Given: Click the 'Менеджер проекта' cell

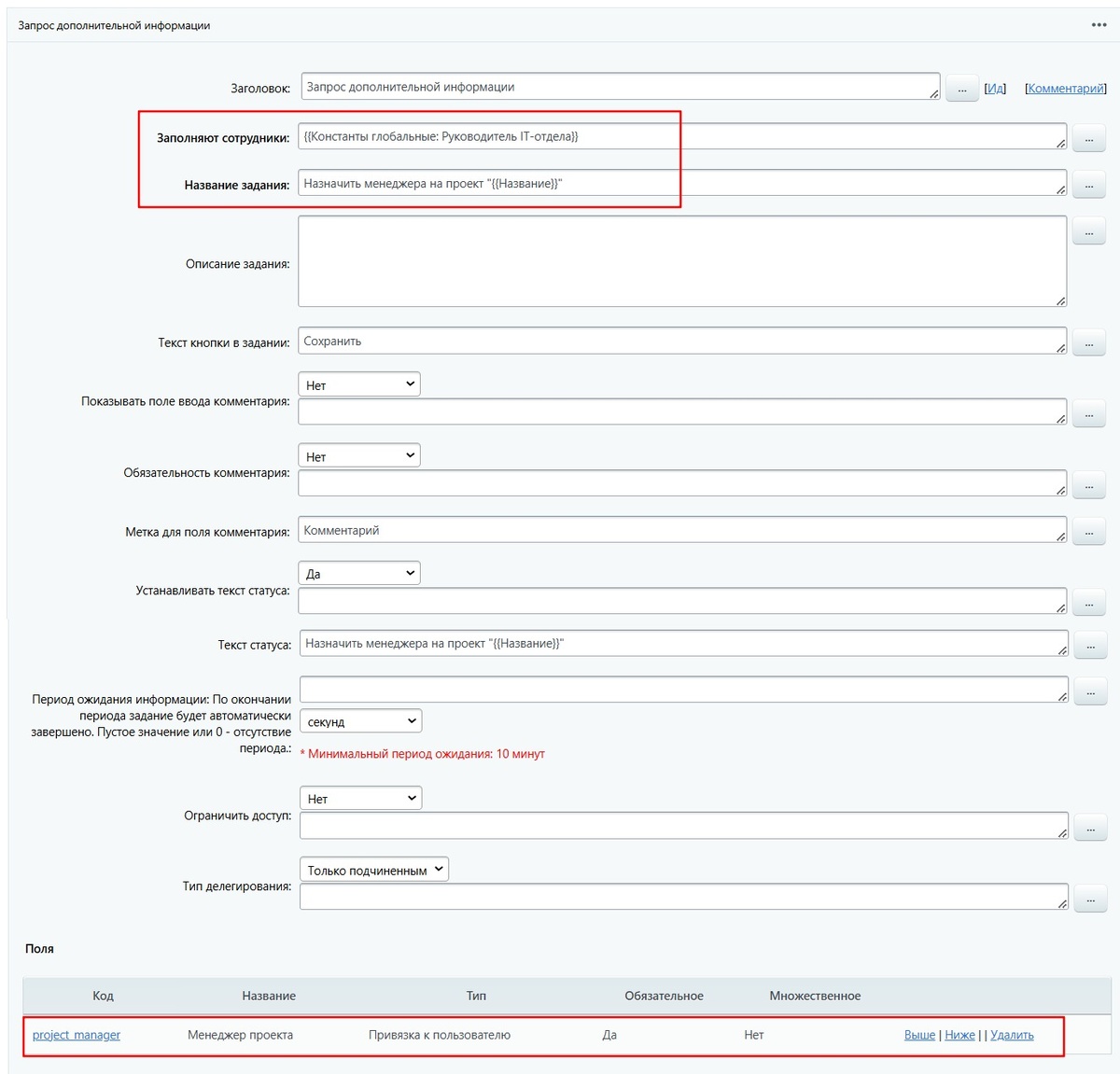Looking at the screenshot, I should click(x=240, y=1035).
